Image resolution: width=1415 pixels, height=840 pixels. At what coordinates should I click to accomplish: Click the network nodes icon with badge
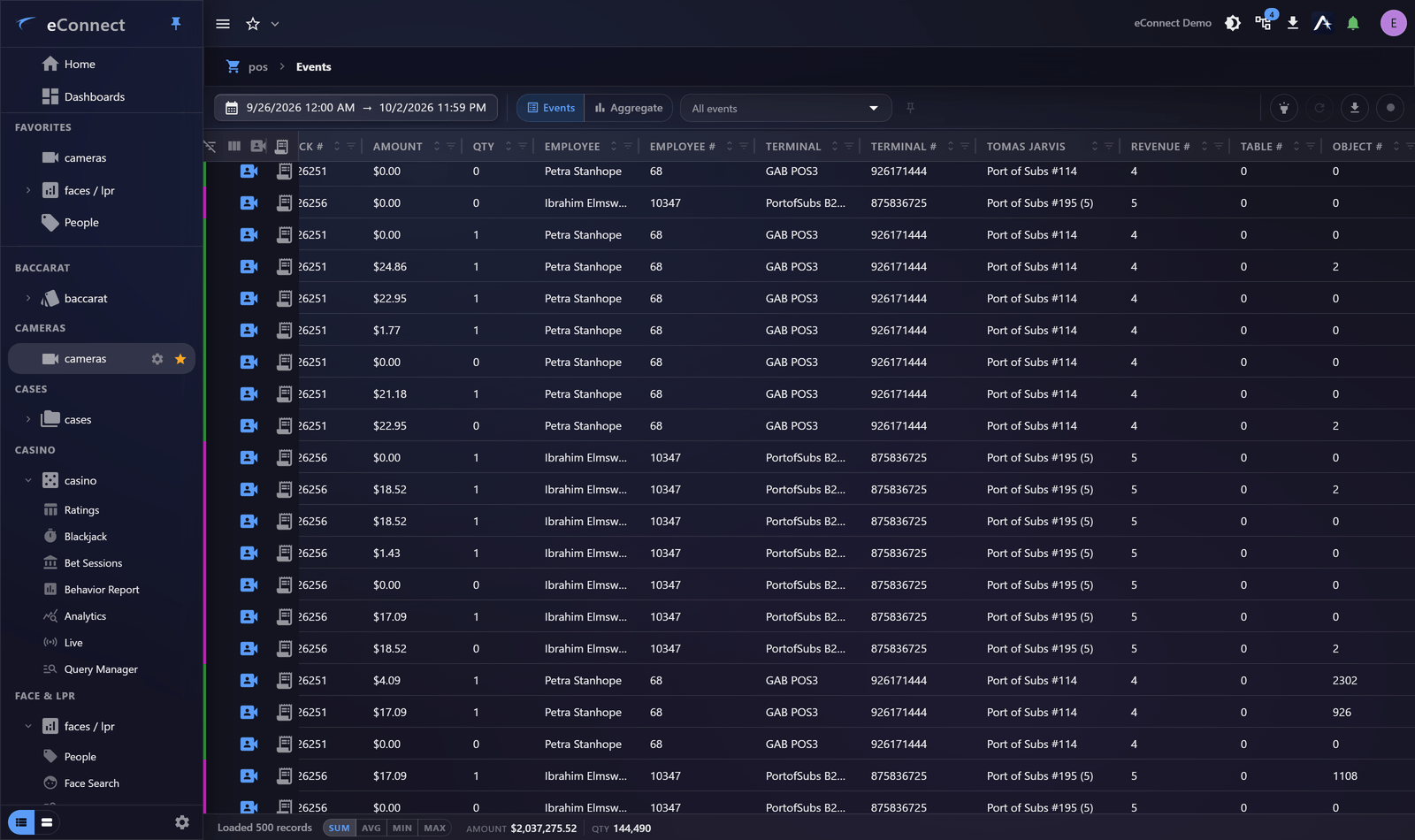tap(1263, 23)
